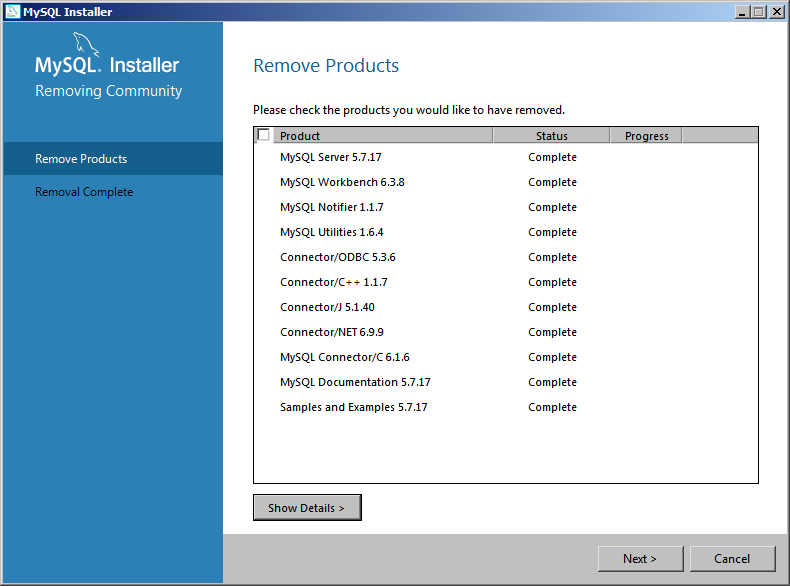Open the Remove Products step in sidebar
Viewport: 790px width, 586px height.
pyautogui.click(x=113, y=159)
